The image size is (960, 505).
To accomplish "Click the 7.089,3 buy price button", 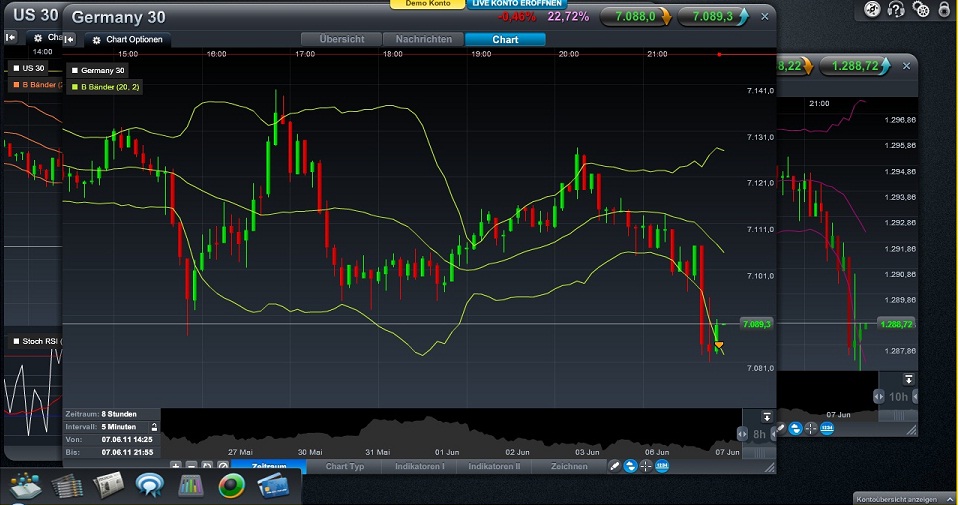I will 713,17.
